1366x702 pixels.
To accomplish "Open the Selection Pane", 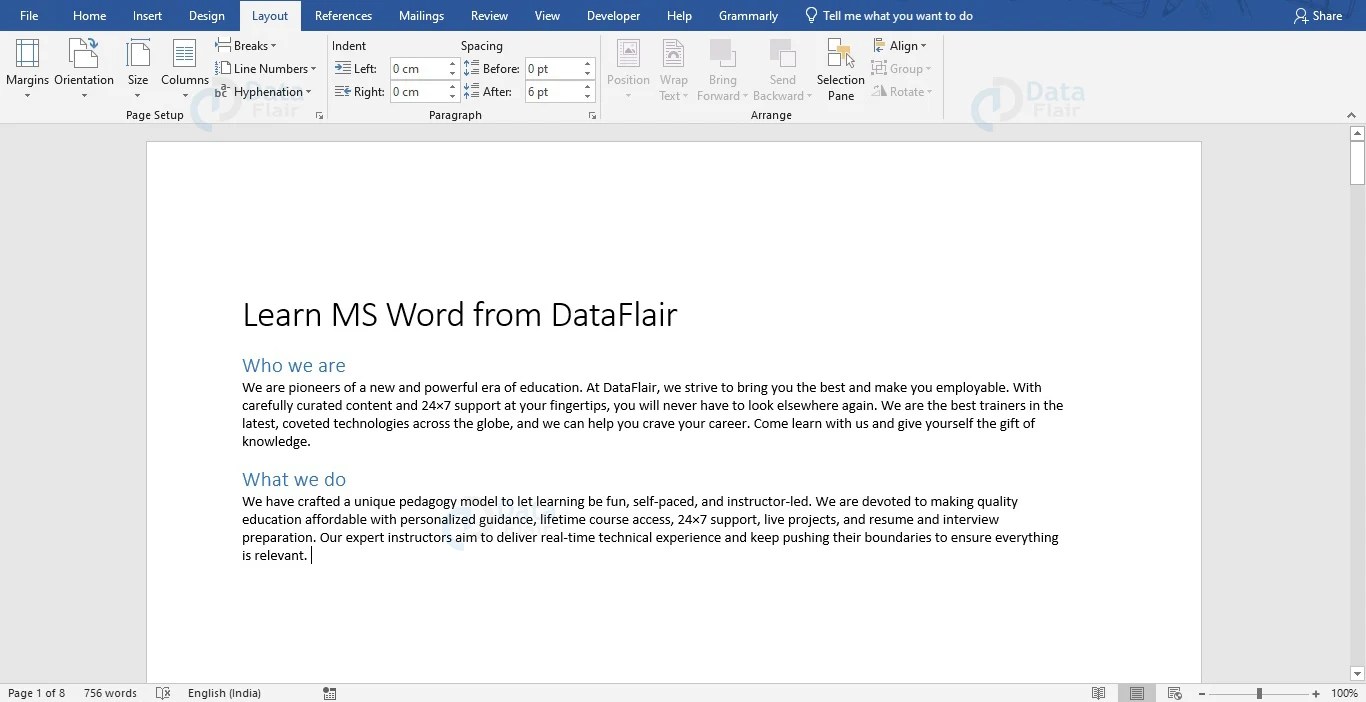I will (840, 68).
